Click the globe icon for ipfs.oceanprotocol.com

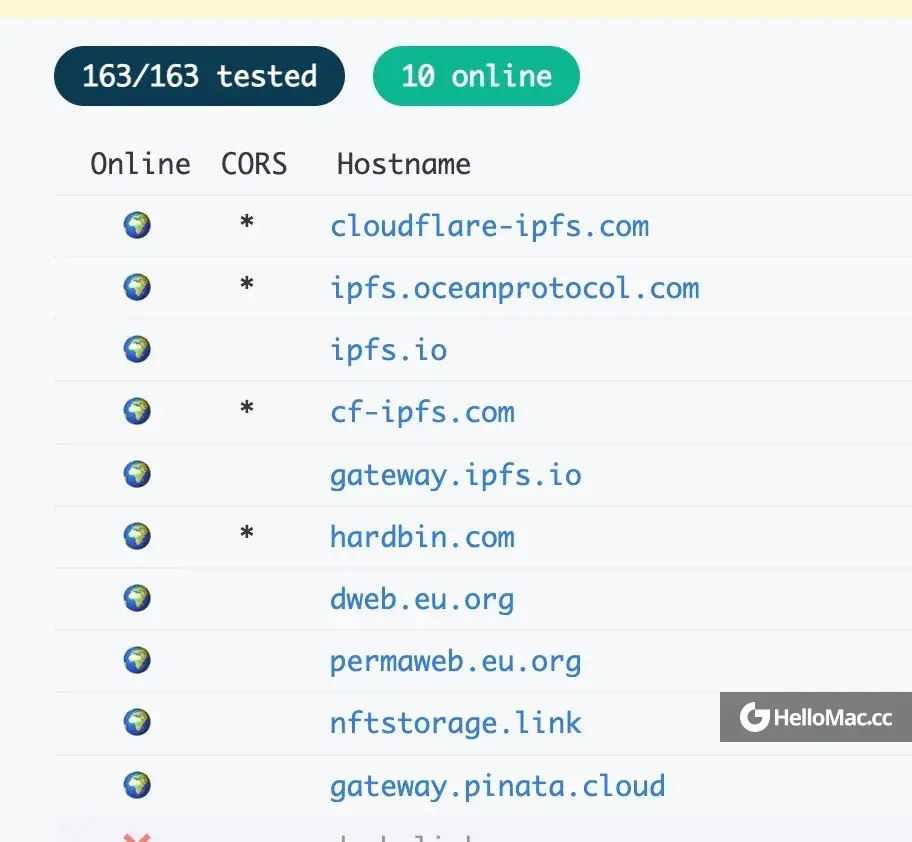click(x=137, y=287)
